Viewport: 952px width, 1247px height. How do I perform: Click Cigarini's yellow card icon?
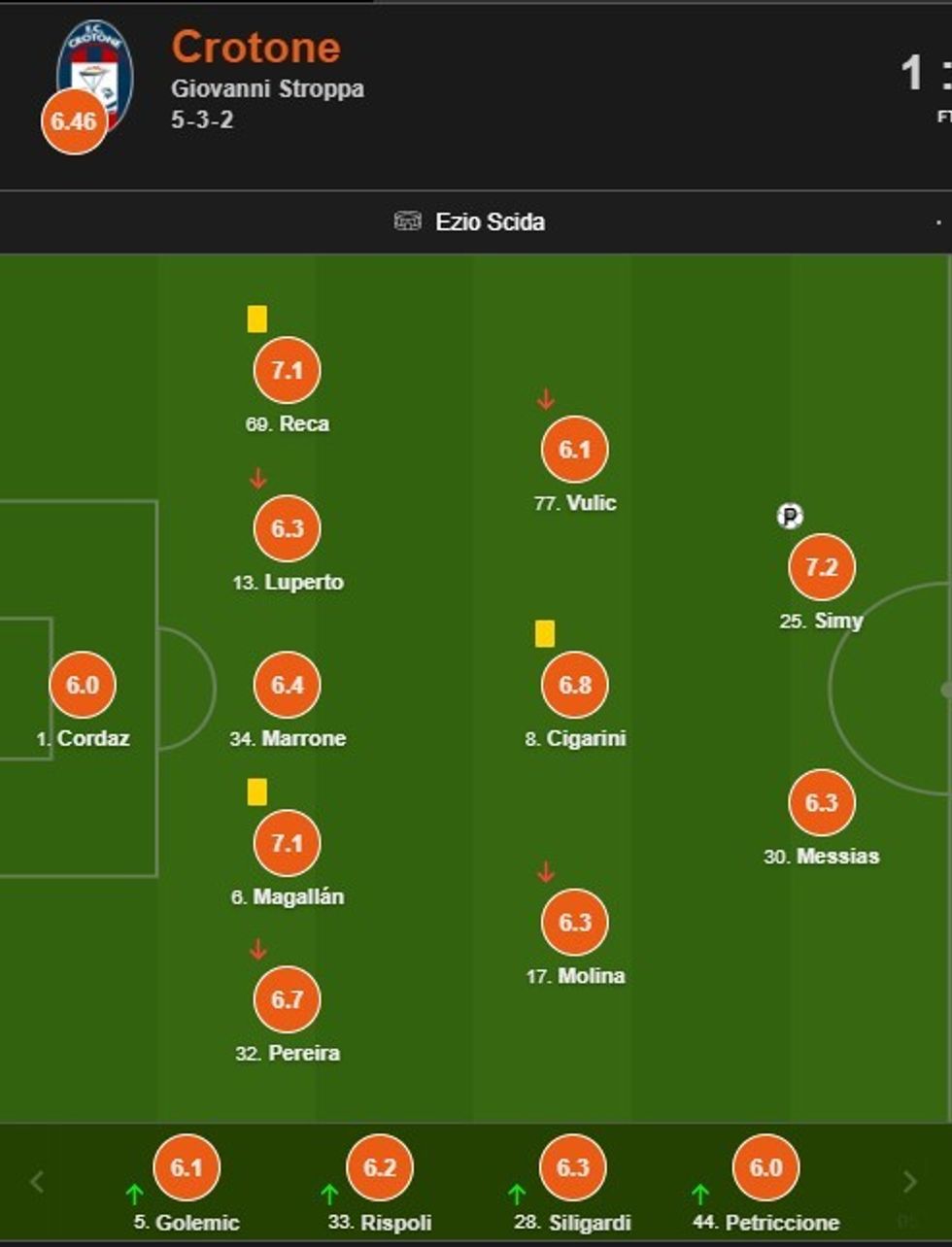[x=544, y=634]
